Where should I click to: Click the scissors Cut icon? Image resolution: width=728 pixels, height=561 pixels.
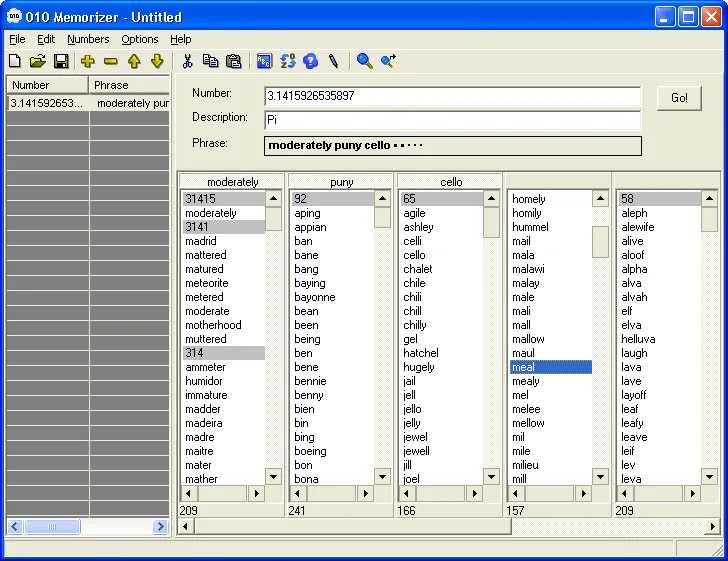(187, 62)
